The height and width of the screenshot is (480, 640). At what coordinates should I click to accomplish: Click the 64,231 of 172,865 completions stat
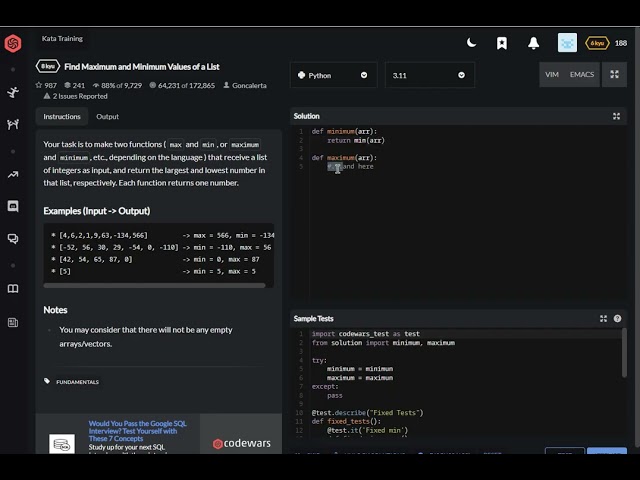[182, 85]
